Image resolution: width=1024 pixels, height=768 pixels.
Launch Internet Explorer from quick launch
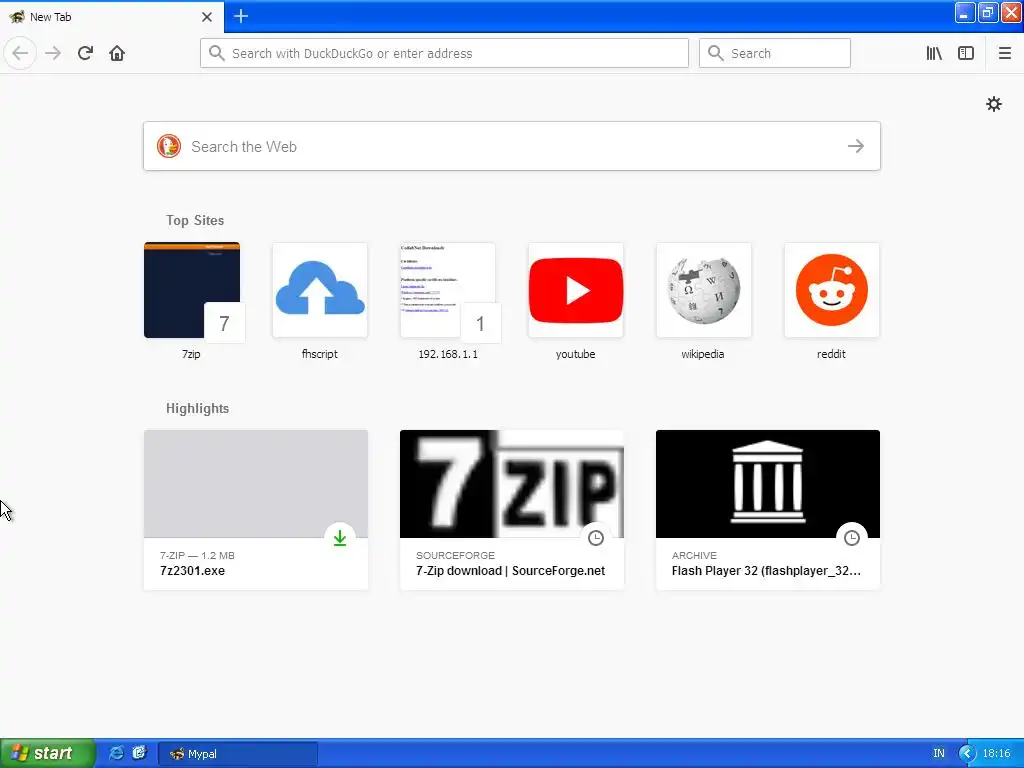[116, 753]
